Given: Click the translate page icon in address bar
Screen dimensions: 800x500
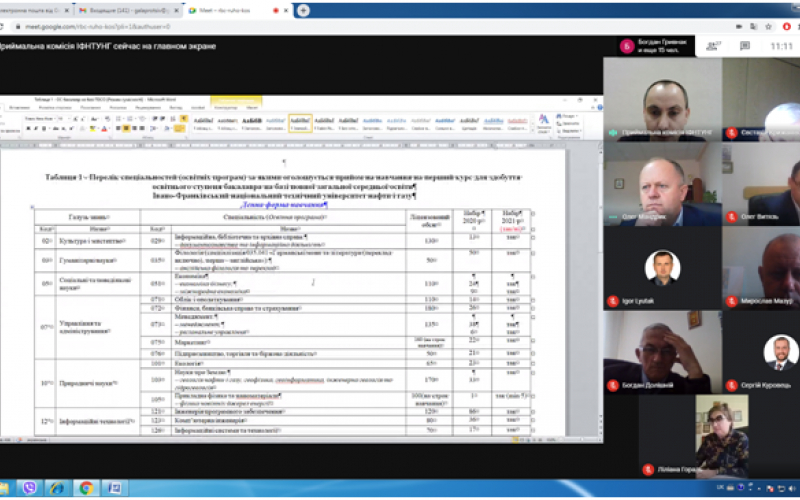Looking at the screenshot, I should 754,27.
